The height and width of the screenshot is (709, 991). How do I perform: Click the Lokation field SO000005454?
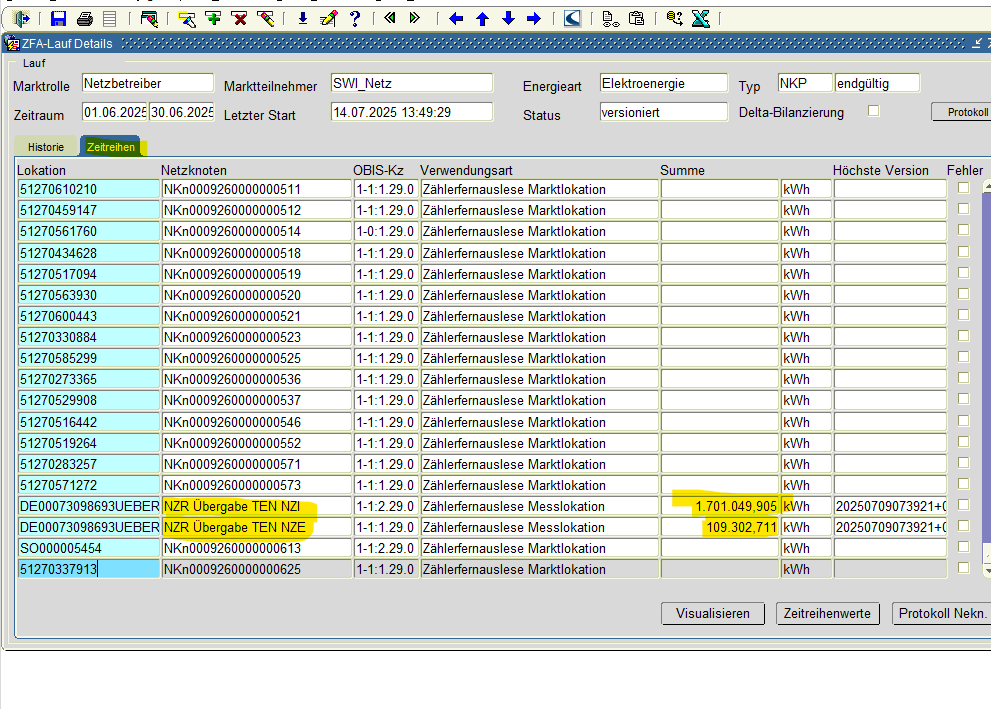pyautogui.click(x=89, y=548)
